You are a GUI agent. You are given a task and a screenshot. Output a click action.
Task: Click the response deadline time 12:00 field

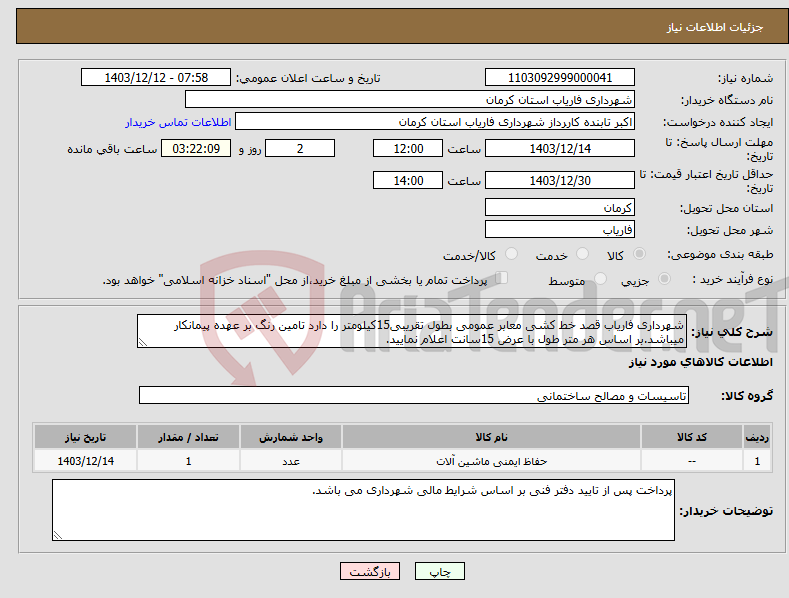[408, 148]
